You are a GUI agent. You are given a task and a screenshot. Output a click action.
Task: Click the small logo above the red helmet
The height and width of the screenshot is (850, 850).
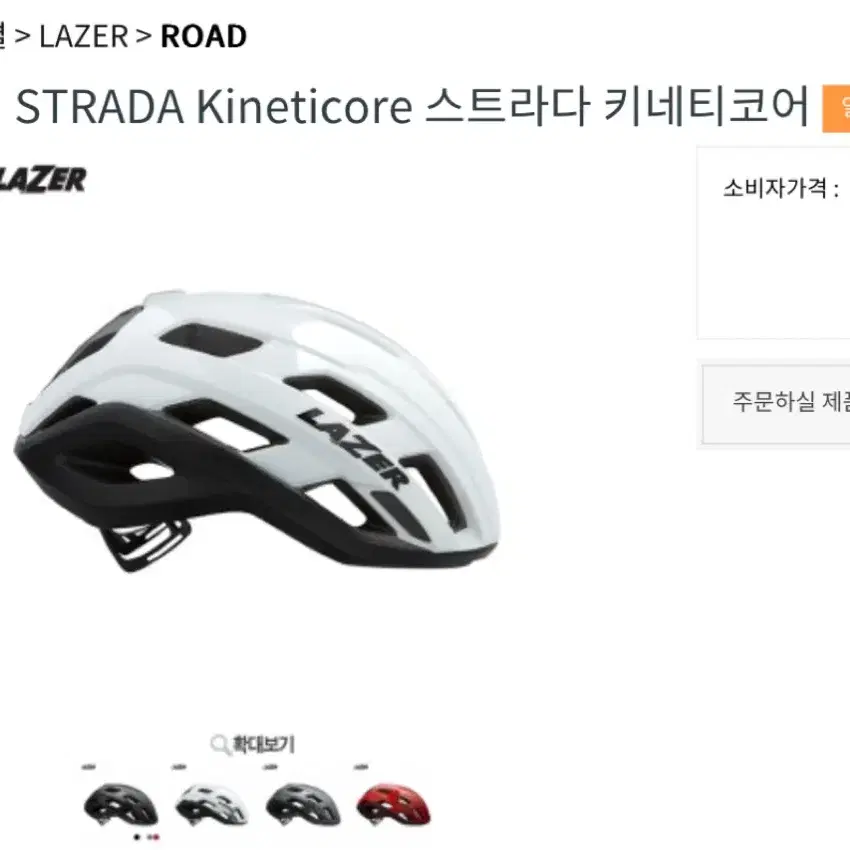coord(361,767)
